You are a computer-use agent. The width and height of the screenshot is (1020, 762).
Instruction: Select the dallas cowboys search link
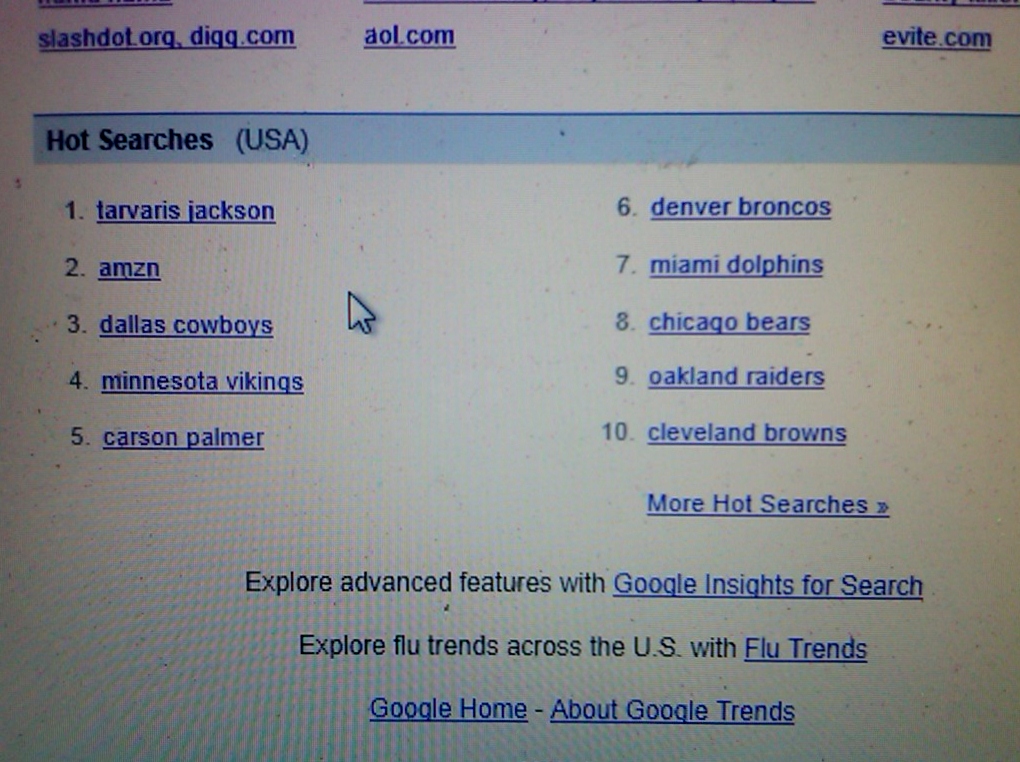point(186,325)
